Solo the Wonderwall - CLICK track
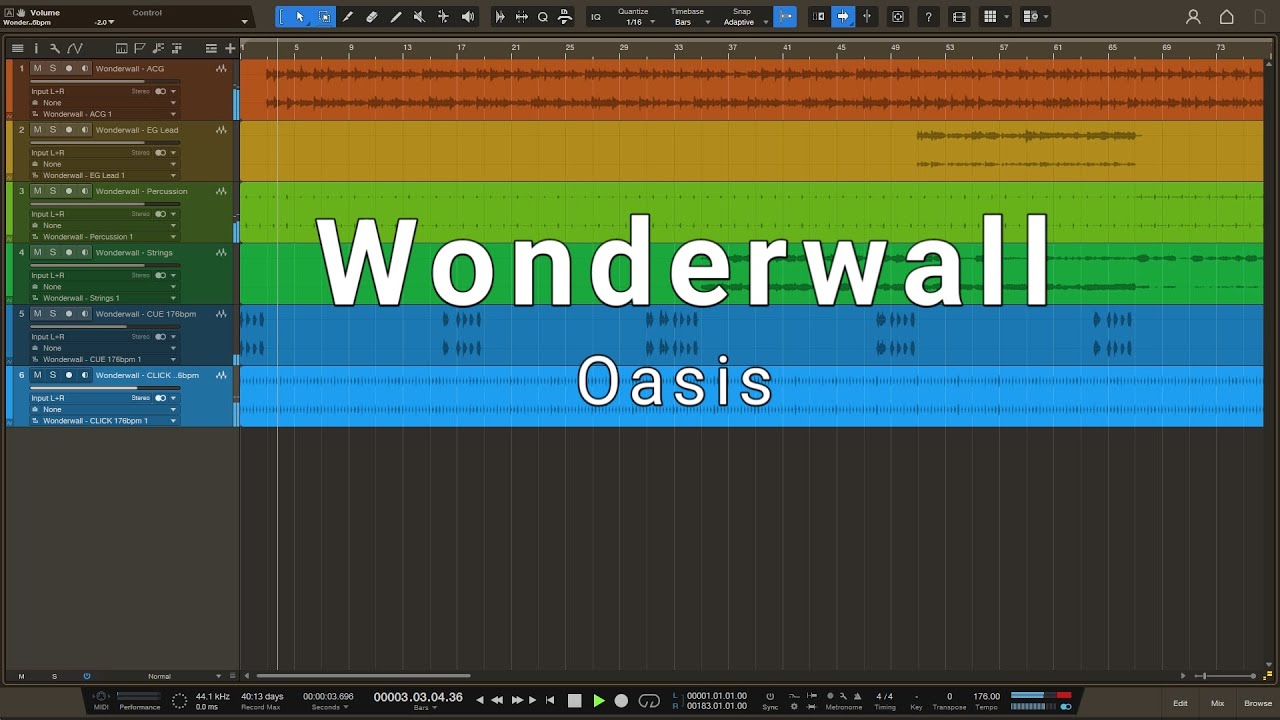 click(53, 375)
